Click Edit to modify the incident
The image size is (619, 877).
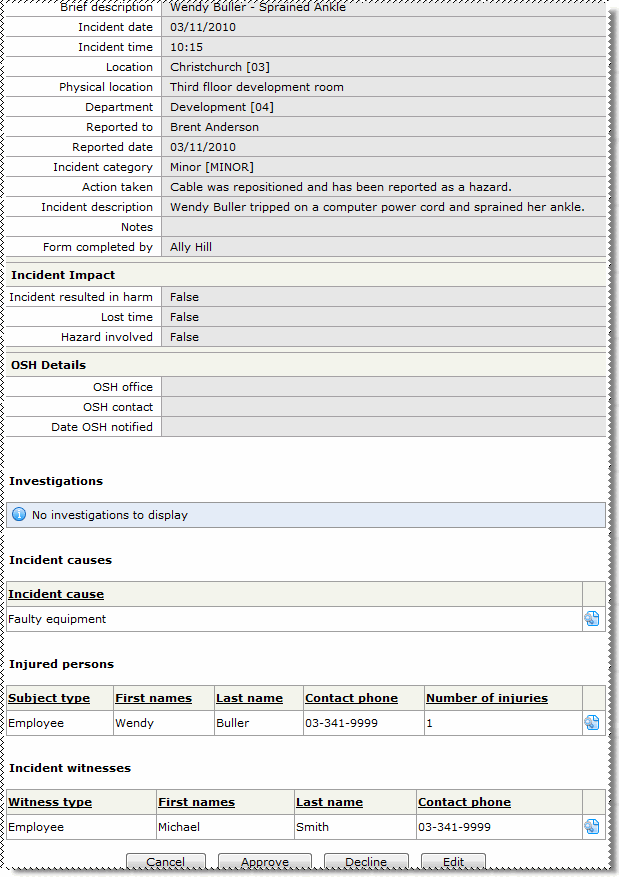pos(453,862)
